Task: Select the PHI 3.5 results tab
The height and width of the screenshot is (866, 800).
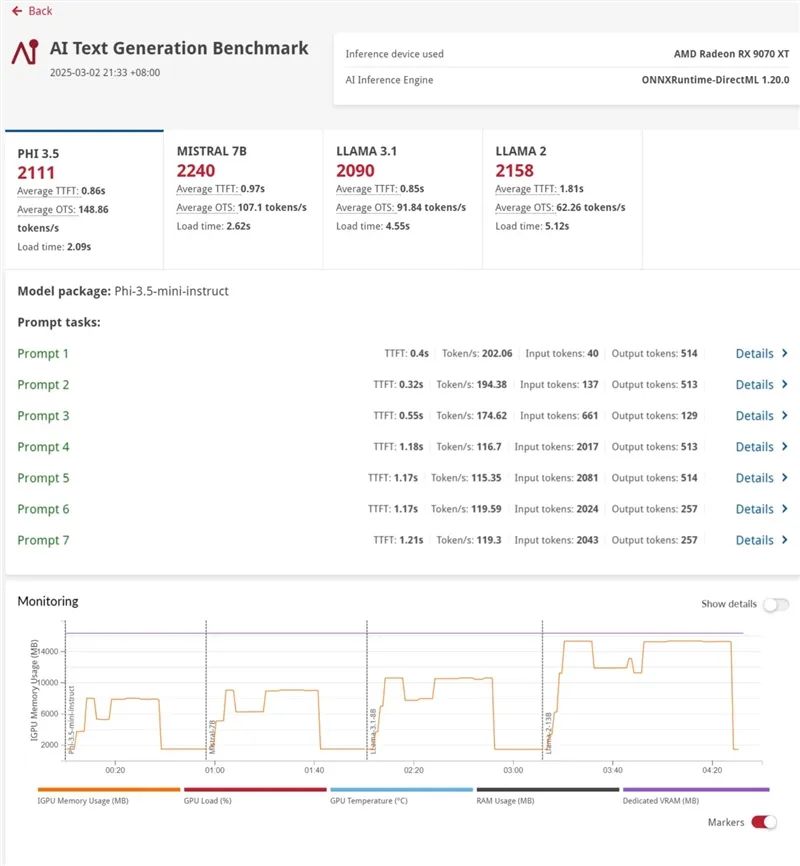Action: point(84,199)
